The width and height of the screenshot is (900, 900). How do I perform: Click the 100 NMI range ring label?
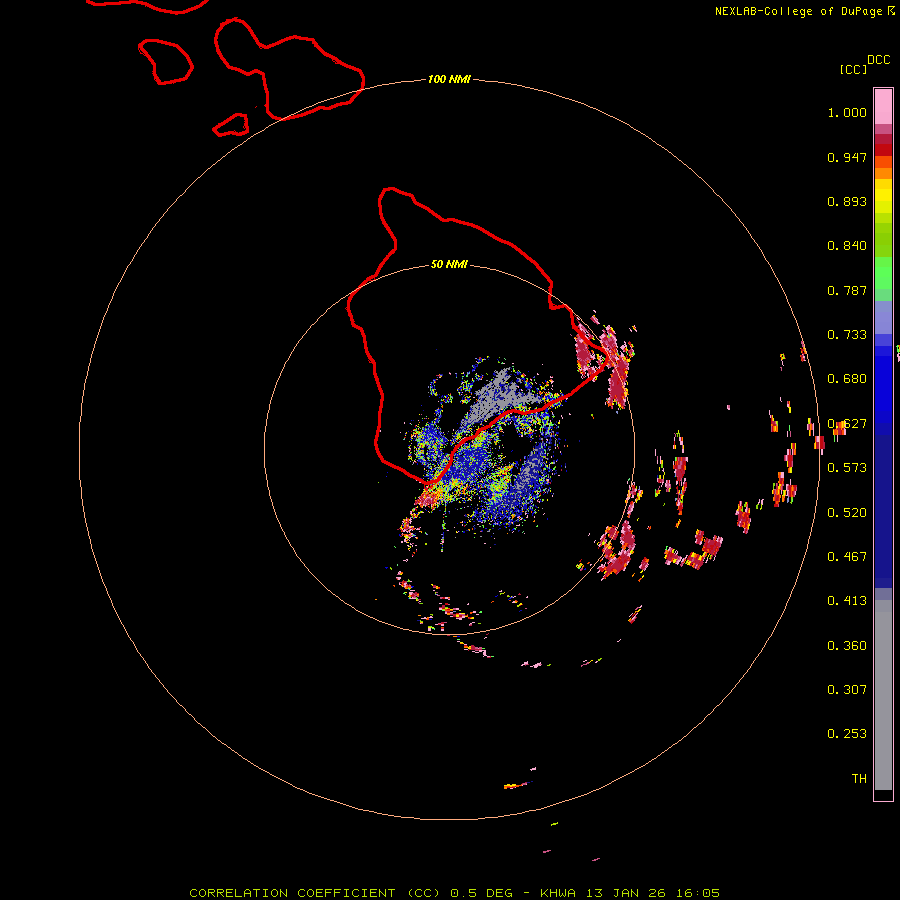449,79
